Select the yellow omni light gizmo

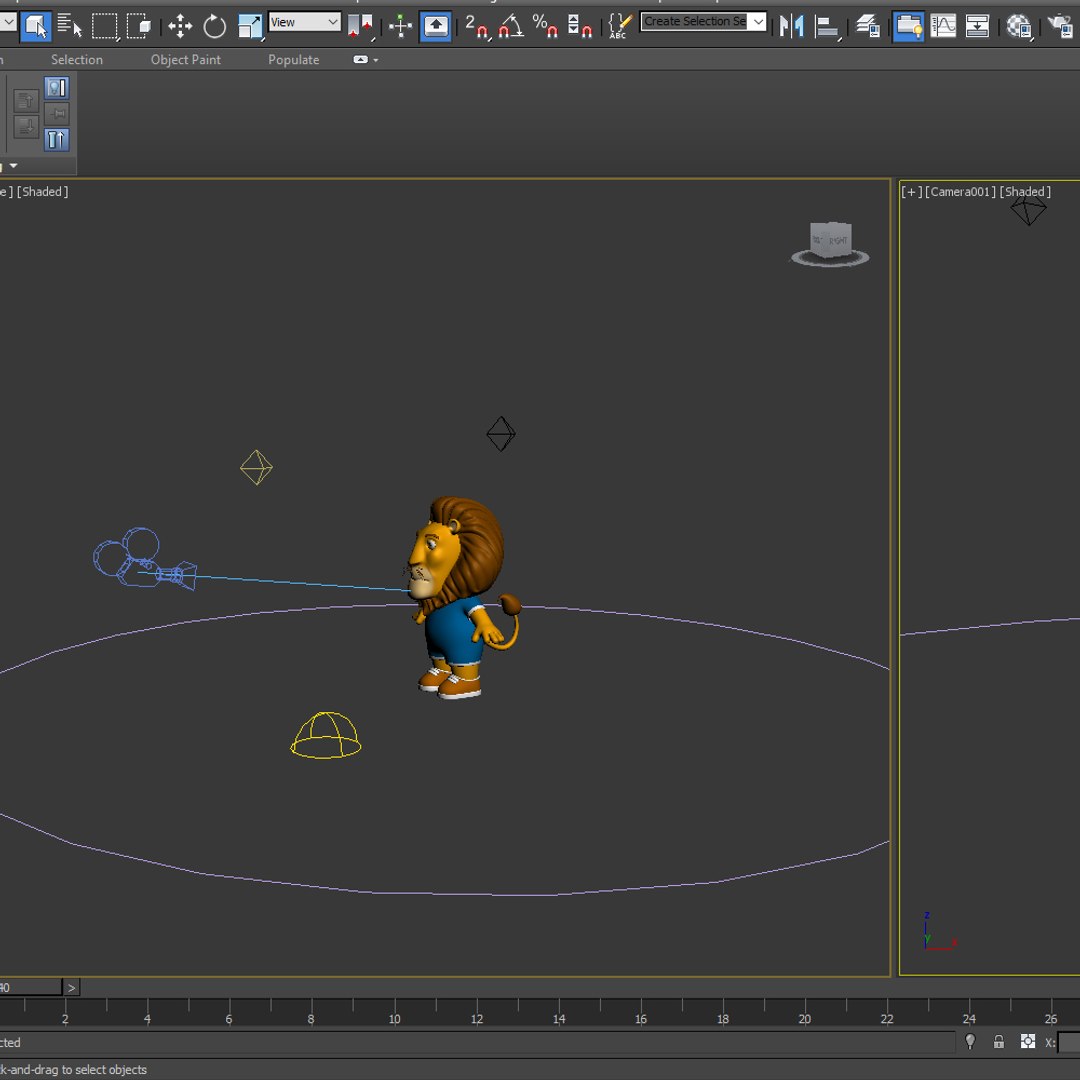click(x=256, y=468)
